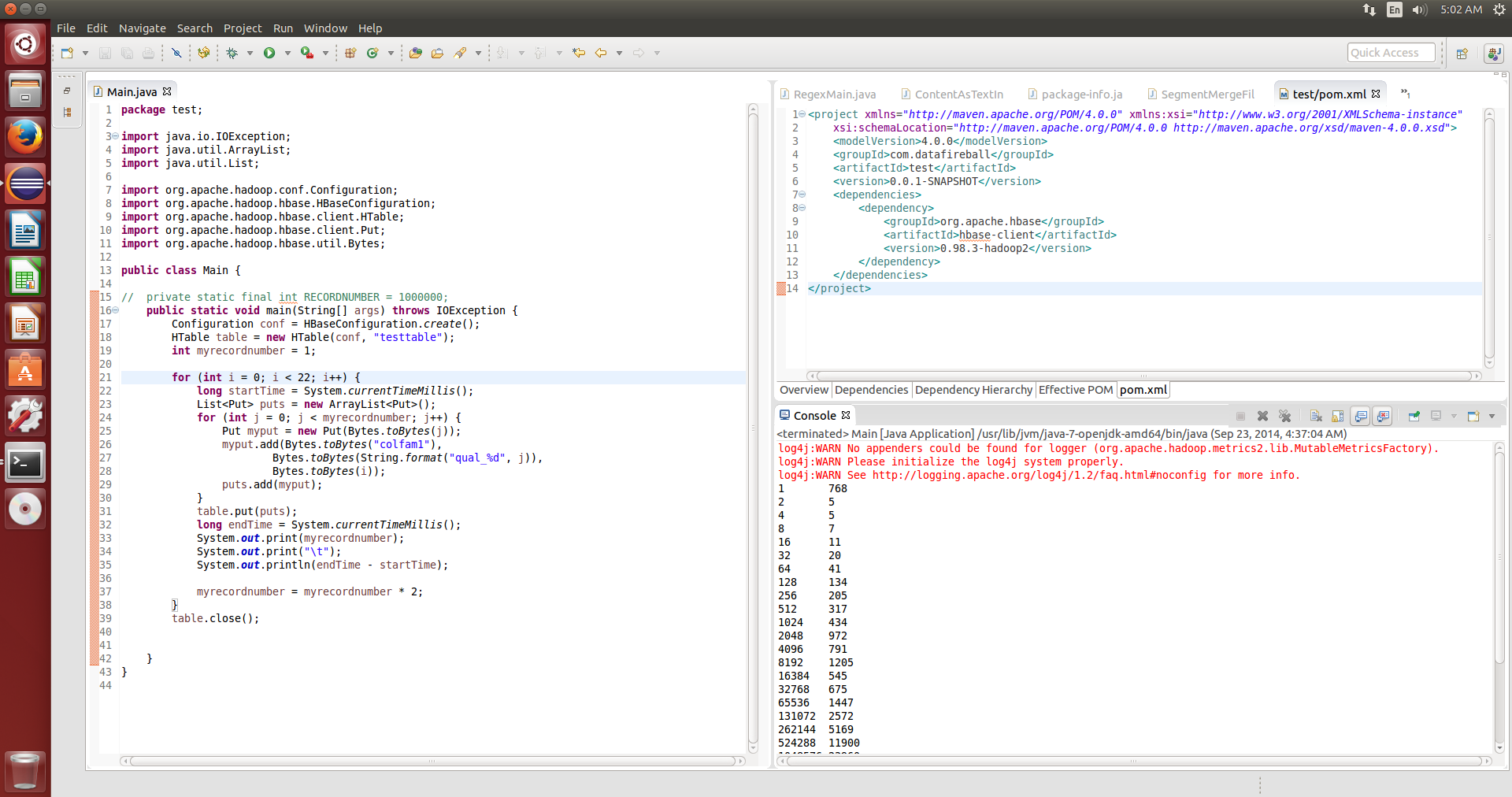Collapse the dependencies XML element fold
This screenshot has height=797, width=1512.
click(802, 195)
